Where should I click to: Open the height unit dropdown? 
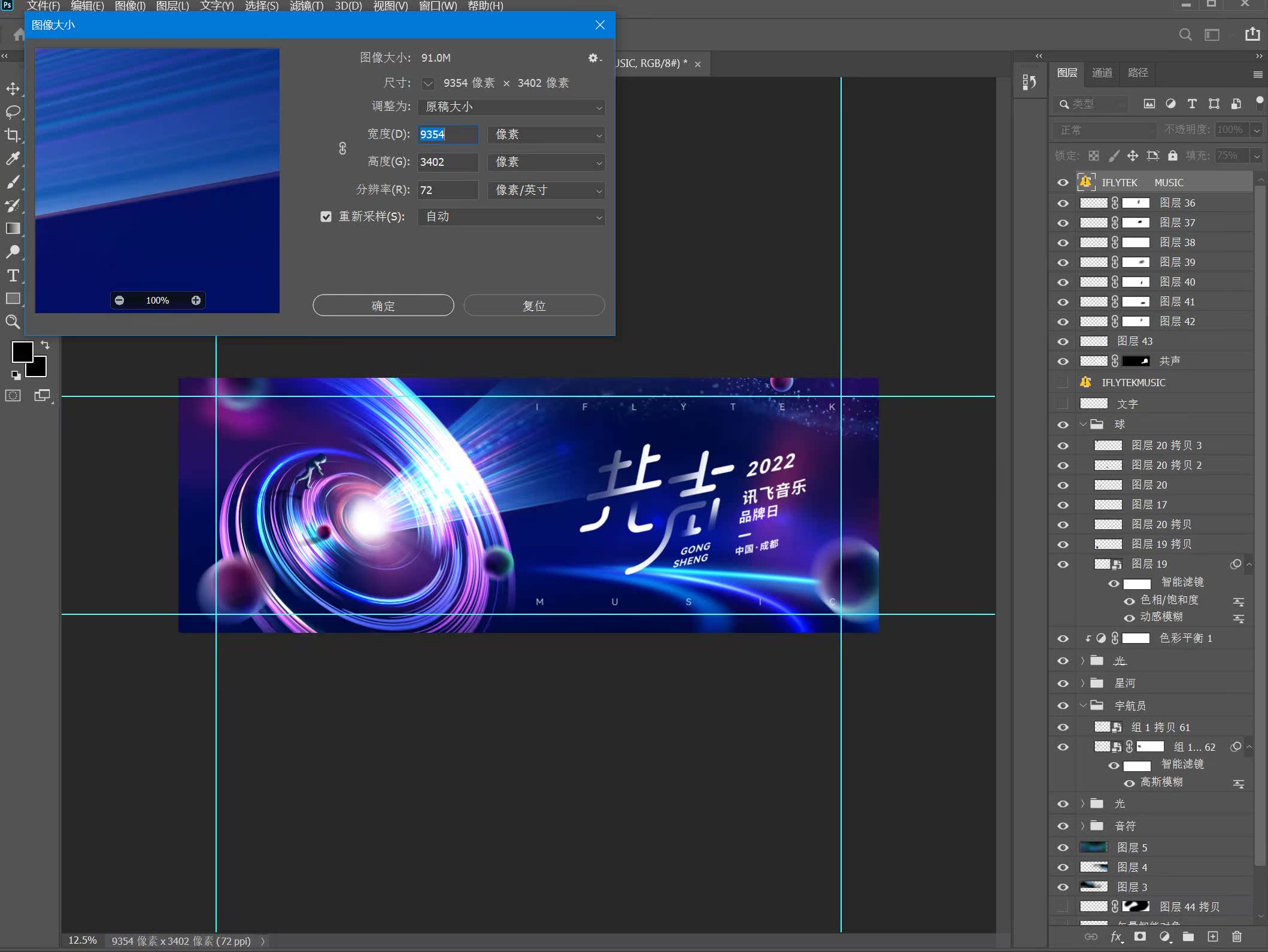click(x=546, y=162)
